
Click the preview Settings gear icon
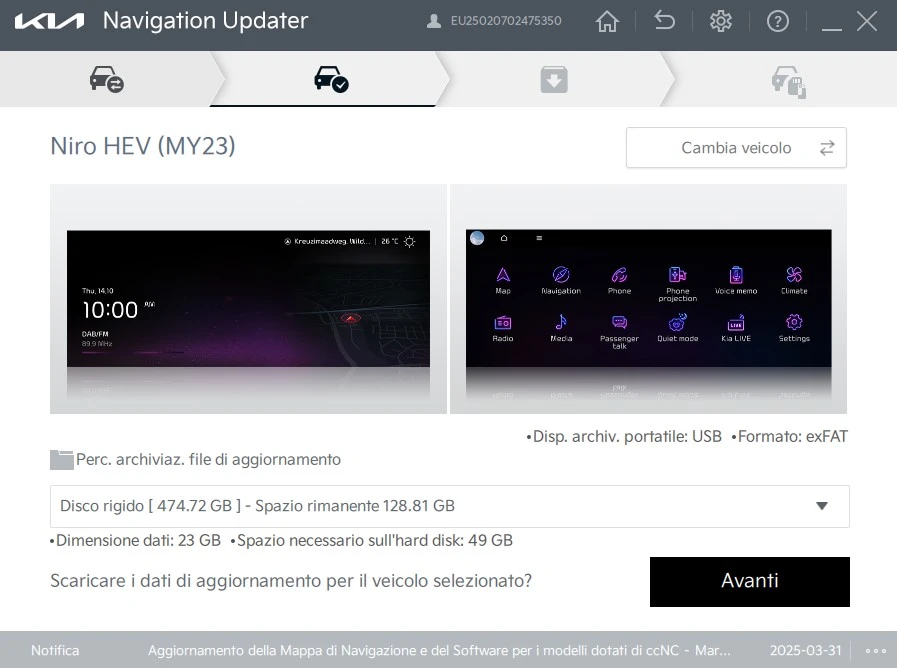pos(794,328)
